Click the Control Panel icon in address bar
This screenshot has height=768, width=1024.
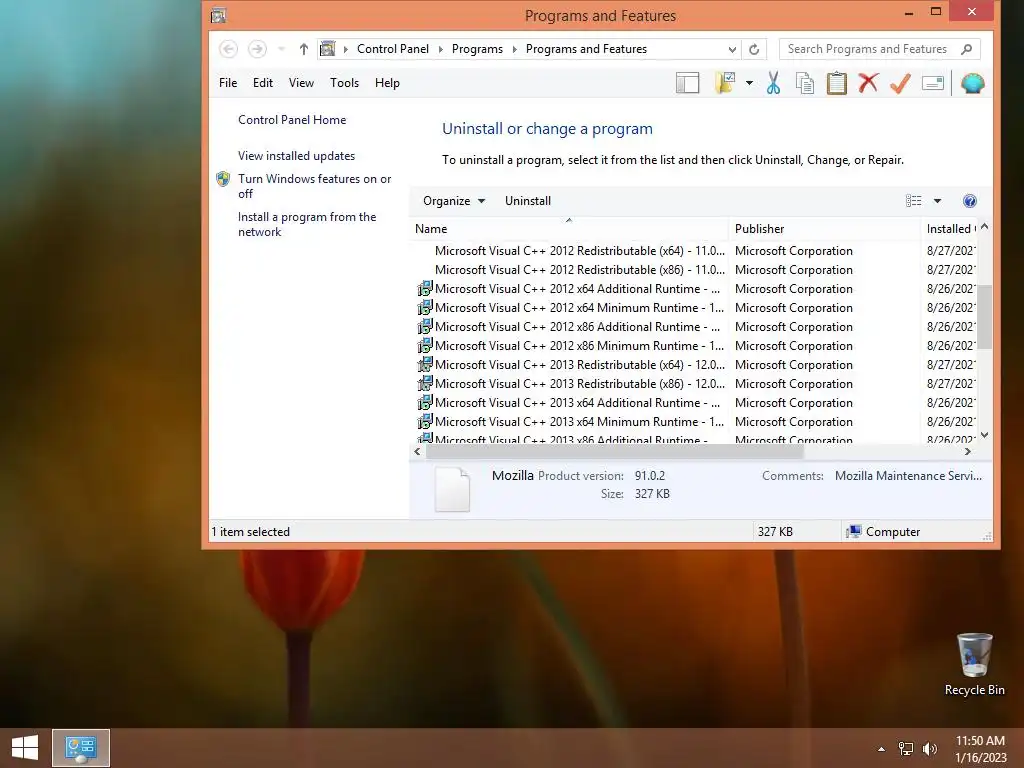(328, 49)
